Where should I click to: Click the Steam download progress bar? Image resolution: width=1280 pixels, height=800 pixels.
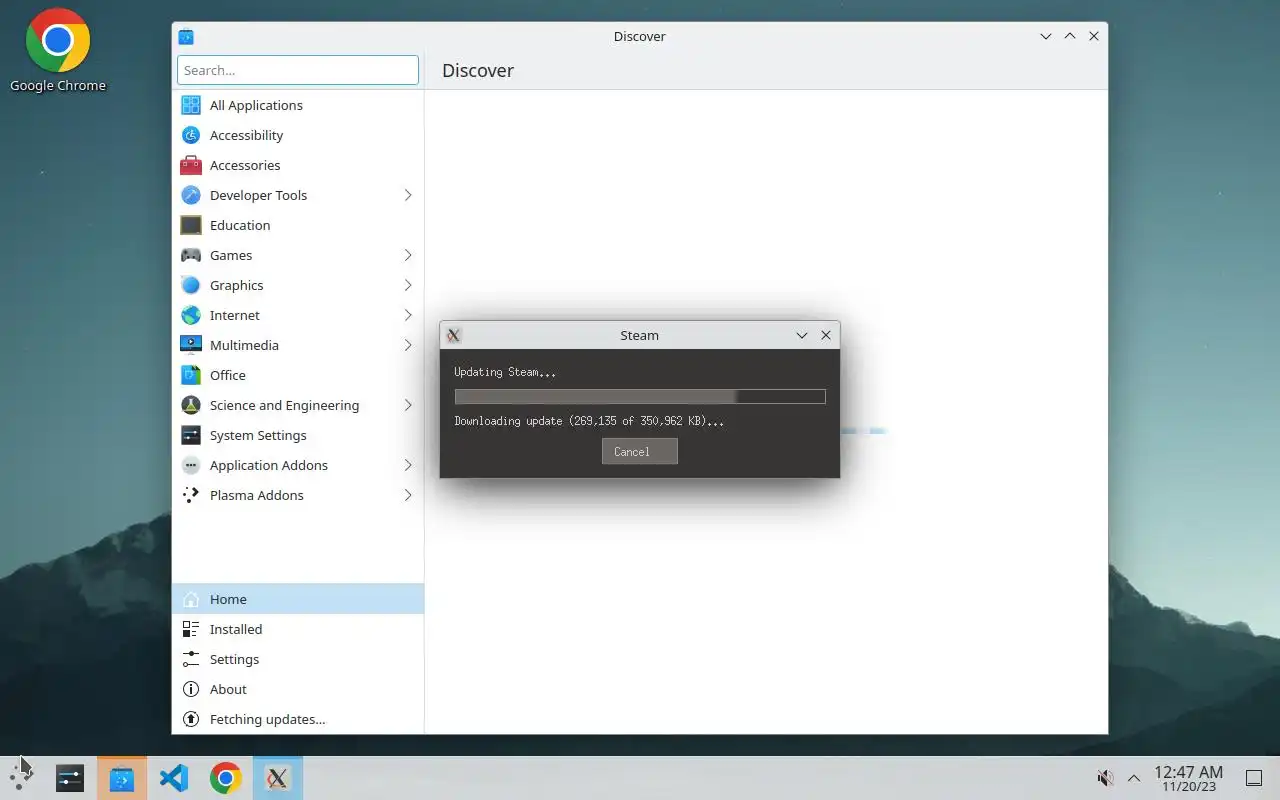click(640, 397)
